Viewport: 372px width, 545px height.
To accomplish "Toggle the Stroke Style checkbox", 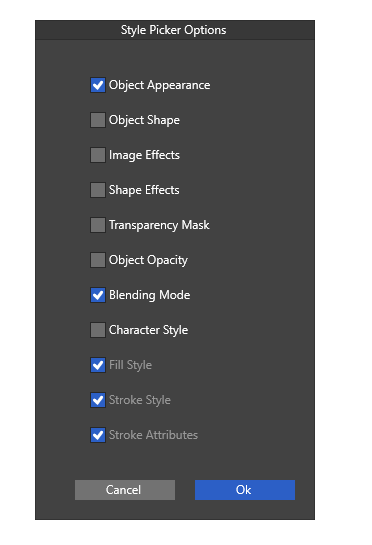I will click(98, 400).
